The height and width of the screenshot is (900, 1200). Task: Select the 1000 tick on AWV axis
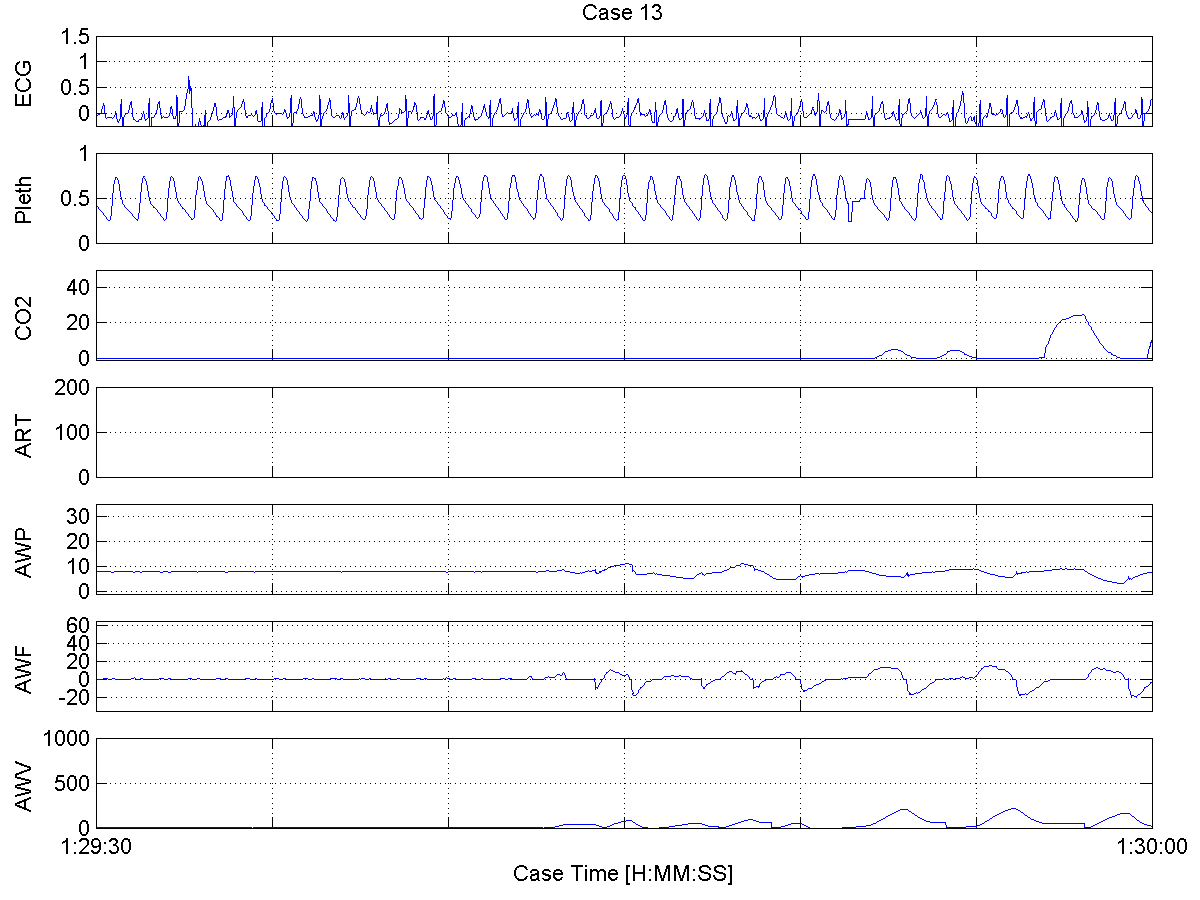point(68,738)
